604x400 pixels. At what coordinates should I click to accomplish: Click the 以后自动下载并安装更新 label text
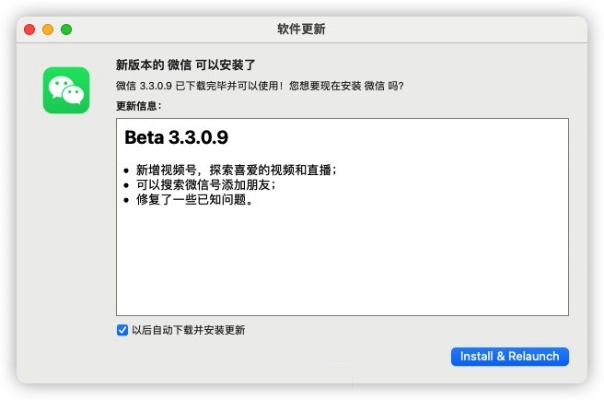click(x=188, y=330)
